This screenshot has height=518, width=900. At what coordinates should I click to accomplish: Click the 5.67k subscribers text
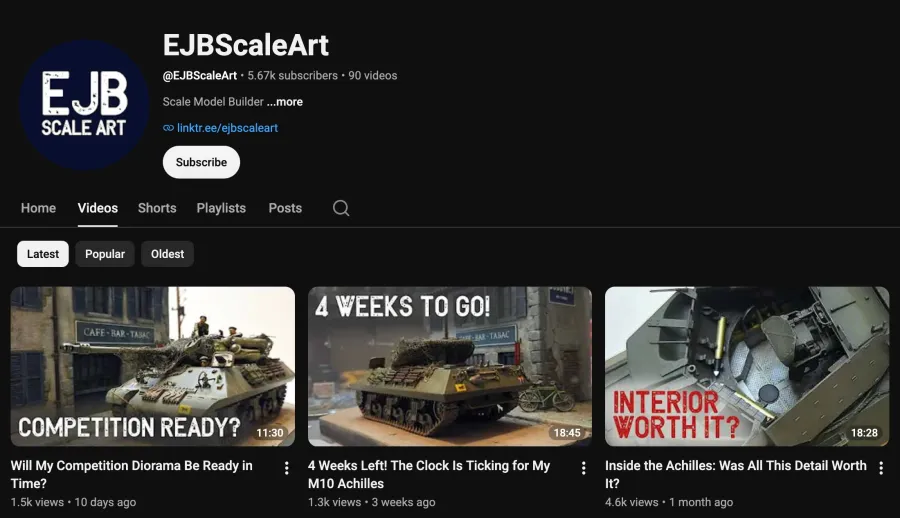[293, 75]
